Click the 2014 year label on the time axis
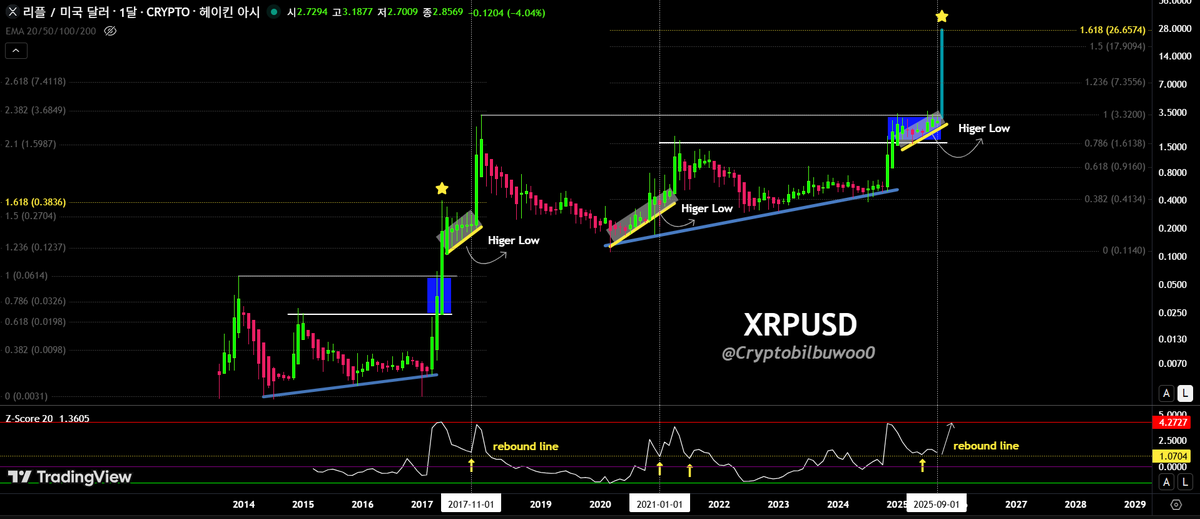The image size is (1200, 519). (x=243, y=506)
